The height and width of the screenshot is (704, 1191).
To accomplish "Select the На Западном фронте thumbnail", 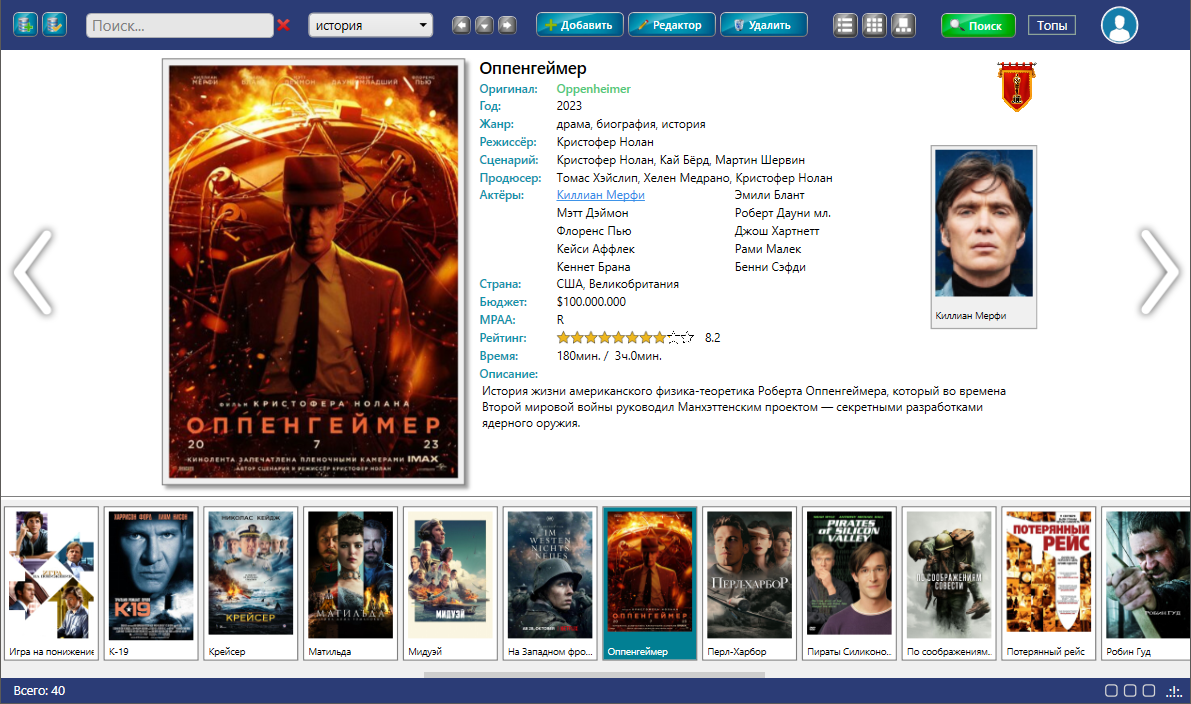I will coord(550,583).
